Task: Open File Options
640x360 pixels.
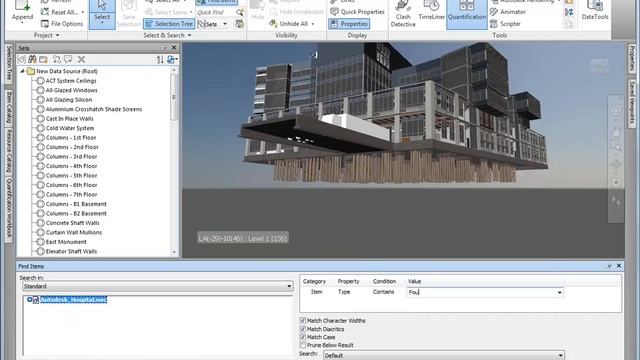Action: 62,24
